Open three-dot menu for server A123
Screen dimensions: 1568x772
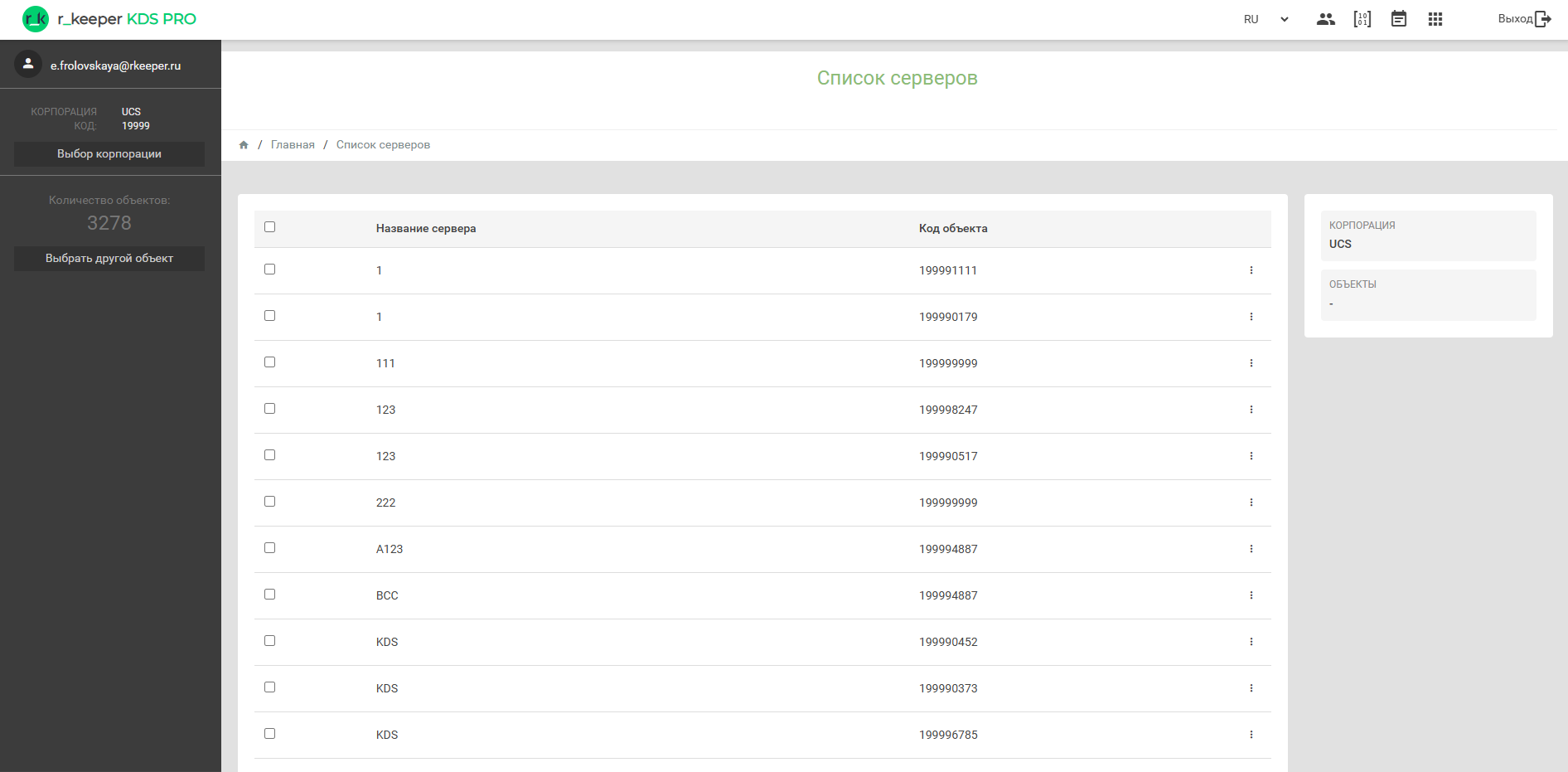click(x=1251, y=549)
